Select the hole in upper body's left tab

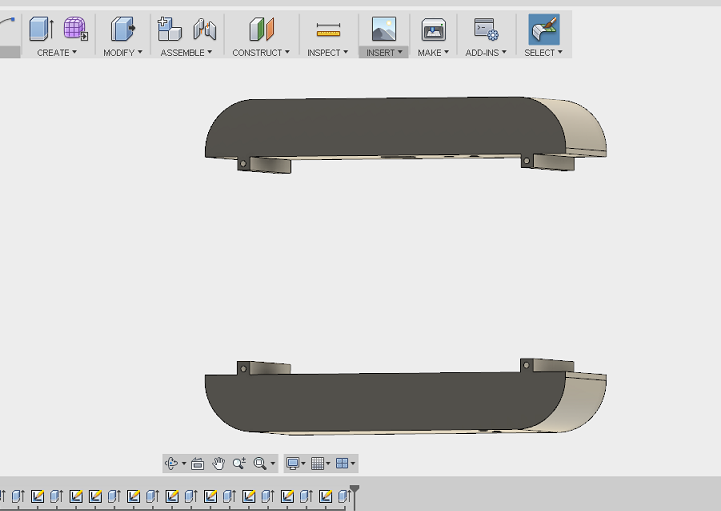243,163
